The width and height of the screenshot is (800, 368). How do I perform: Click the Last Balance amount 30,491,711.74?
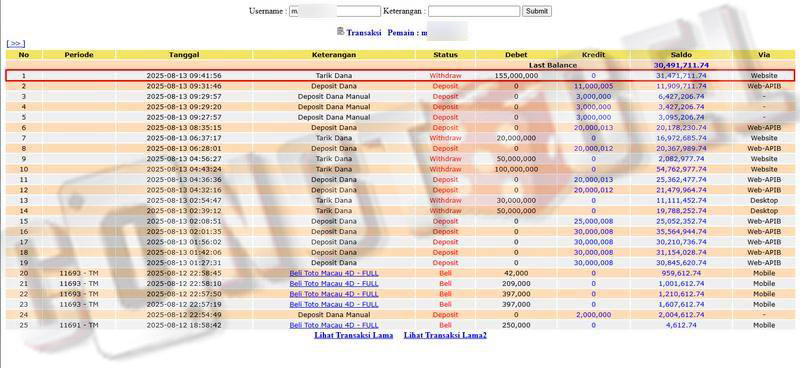point(681,65)
